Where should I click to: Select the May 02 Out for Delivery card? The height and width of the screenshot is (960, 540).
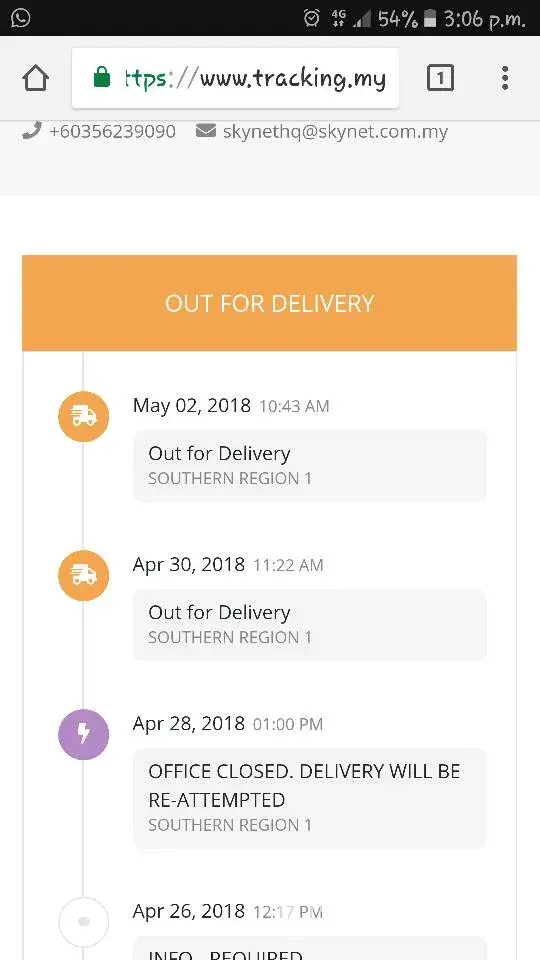coord(310,466)
